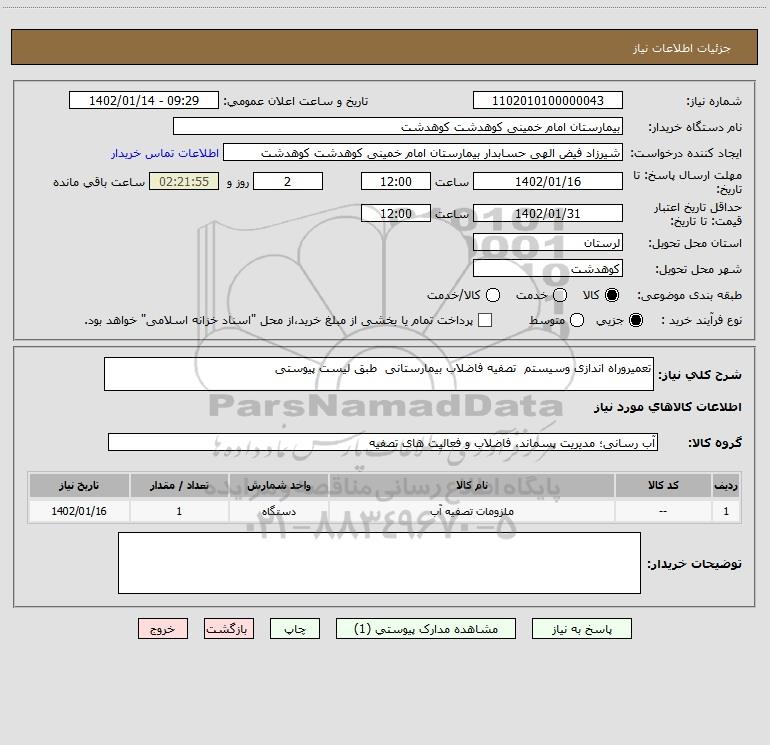Select the متوسط purchase type radio
The width and height of the screenshot is (770, 745).
tap(577, 320)
